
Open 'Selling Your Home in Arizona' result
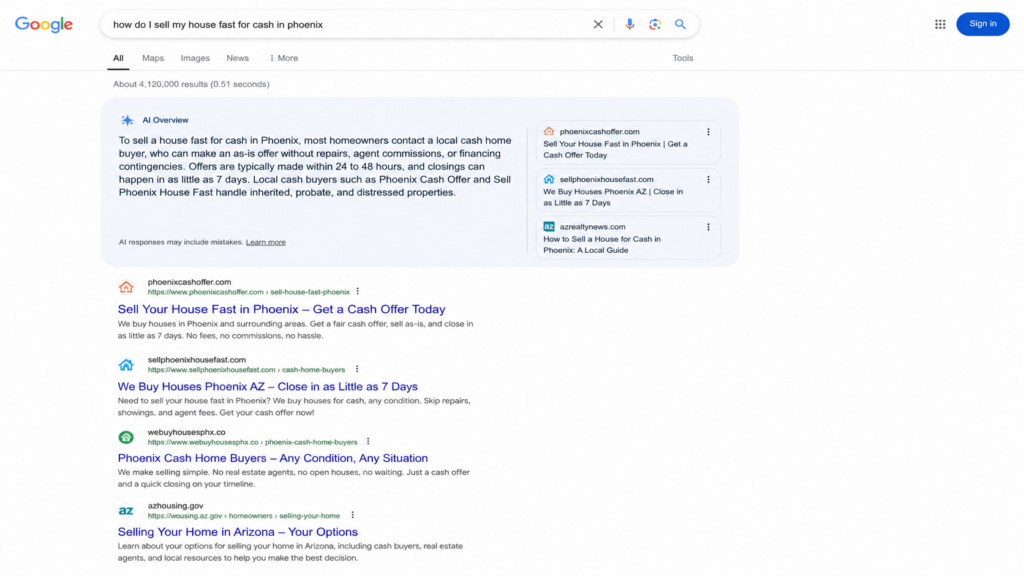click(238, 532)
